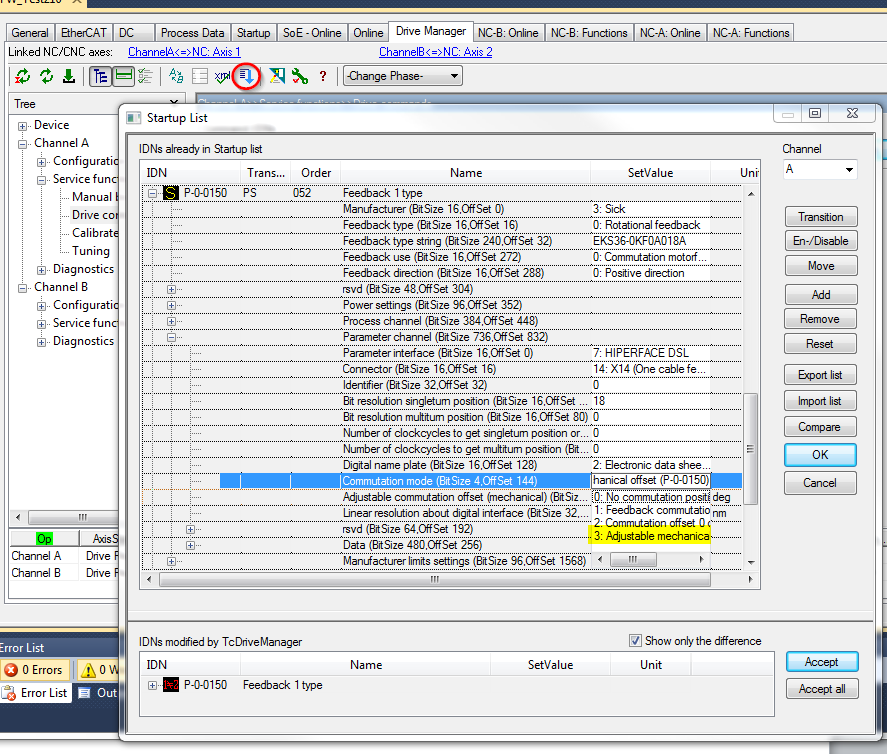Click the xml checkmark toolbar icon
887x754 pixels.
222,76
